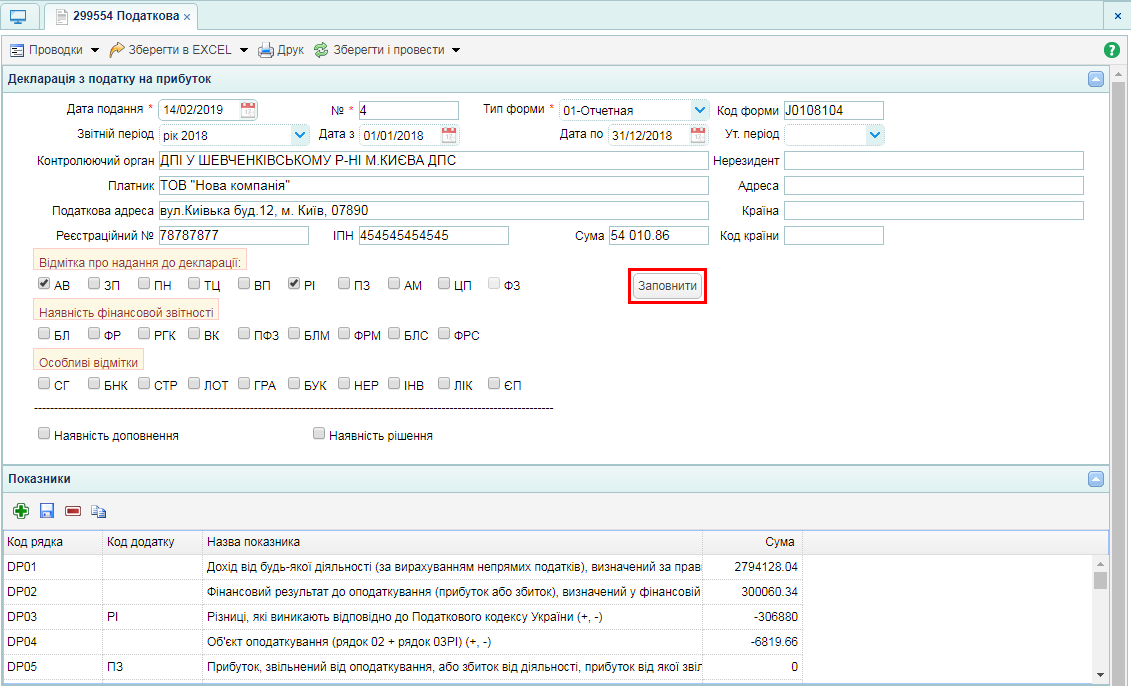The width and height of the screenshot is (1131, 686).
Task: Check the ІНВ checkbox
Action: [x=394, y=383]
